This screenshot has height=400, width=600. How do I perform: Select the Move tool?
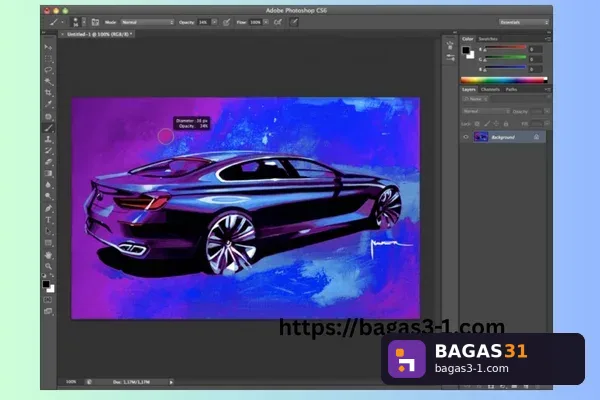[x=48, y=47]
